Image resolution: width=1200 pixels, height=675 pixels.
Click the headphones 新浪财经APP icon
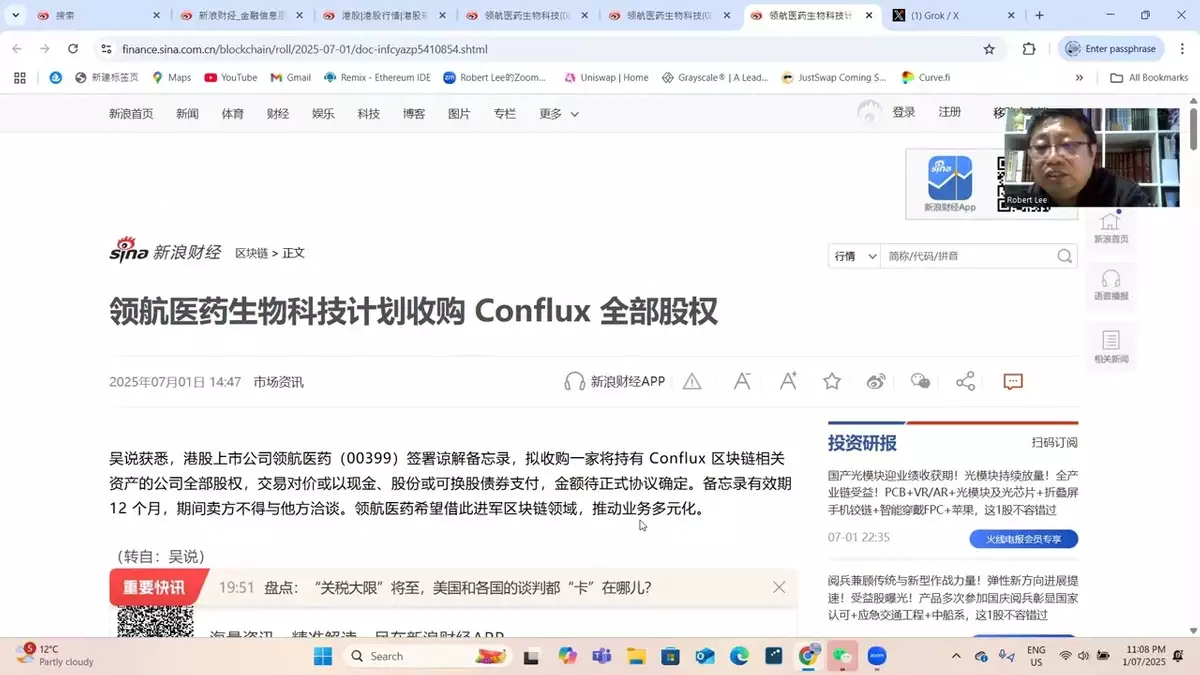coord(575,381)
